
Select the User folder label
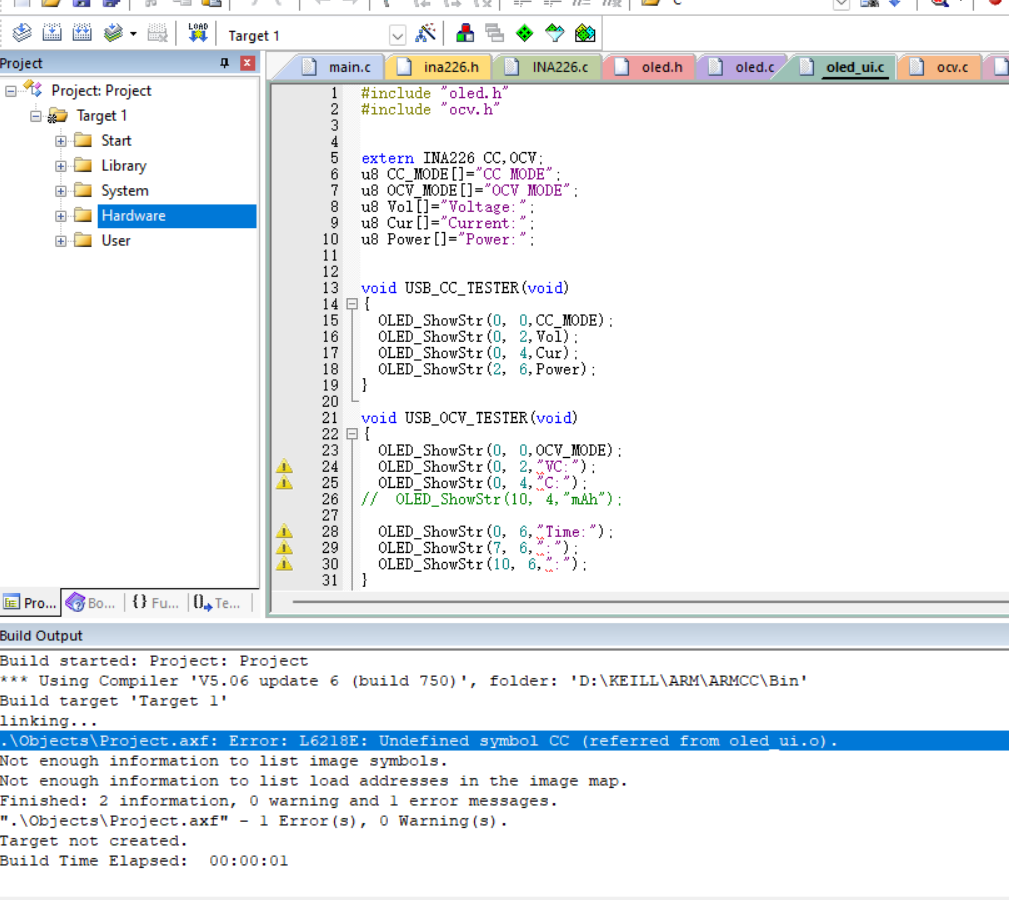click(116, 241)
